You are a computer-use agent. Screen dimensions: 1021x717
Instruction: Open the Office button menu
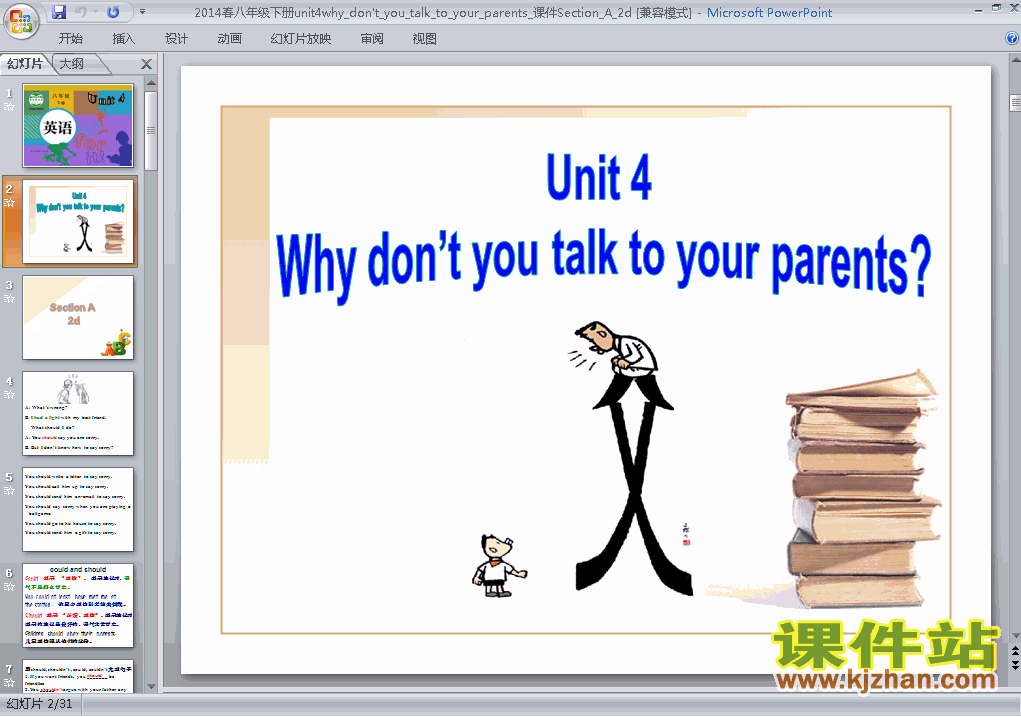[x=21, y=21]
